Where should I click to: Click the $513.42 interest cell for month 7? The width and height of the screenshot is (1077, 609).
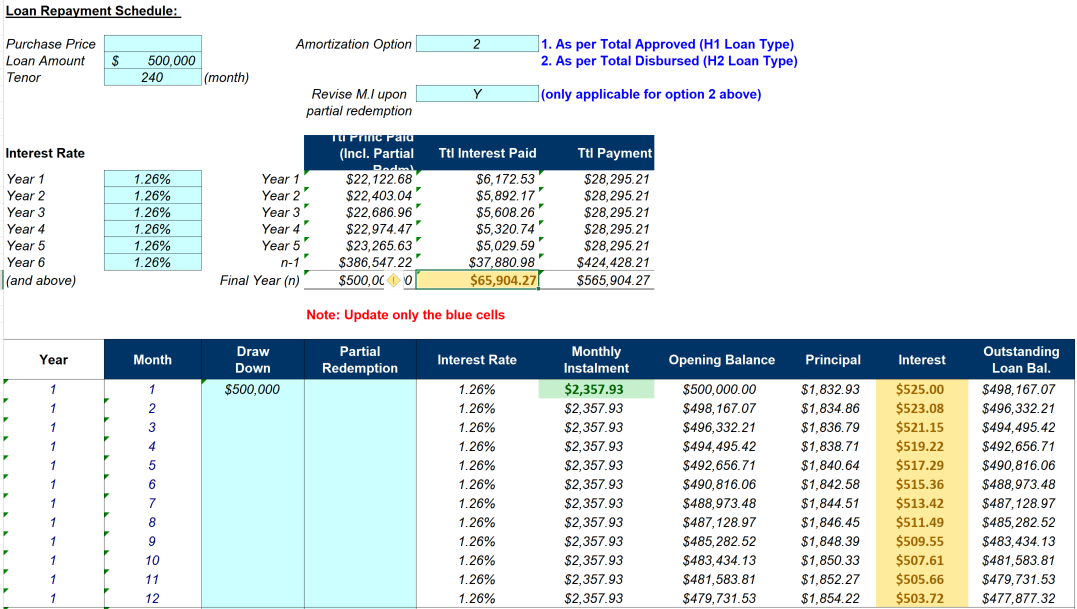(920, 503)
